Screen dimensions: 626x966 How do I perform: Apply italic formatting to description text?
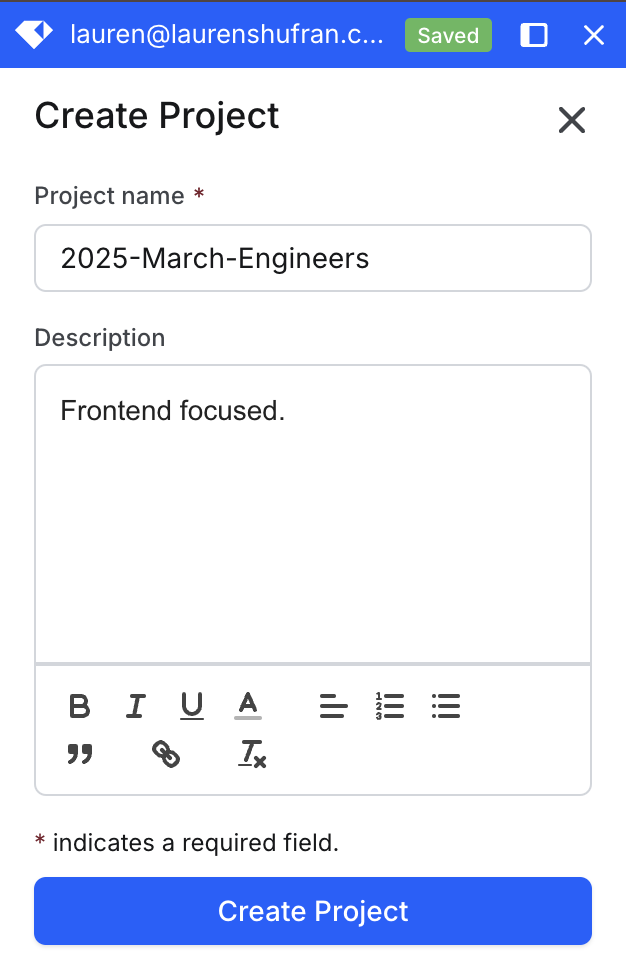tap(136, 706)
